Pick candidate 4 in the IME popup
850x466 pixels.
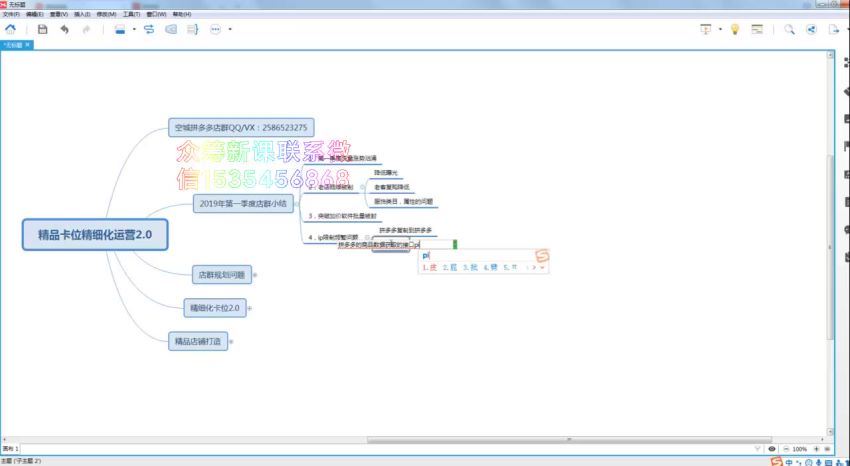coord(491,267)
